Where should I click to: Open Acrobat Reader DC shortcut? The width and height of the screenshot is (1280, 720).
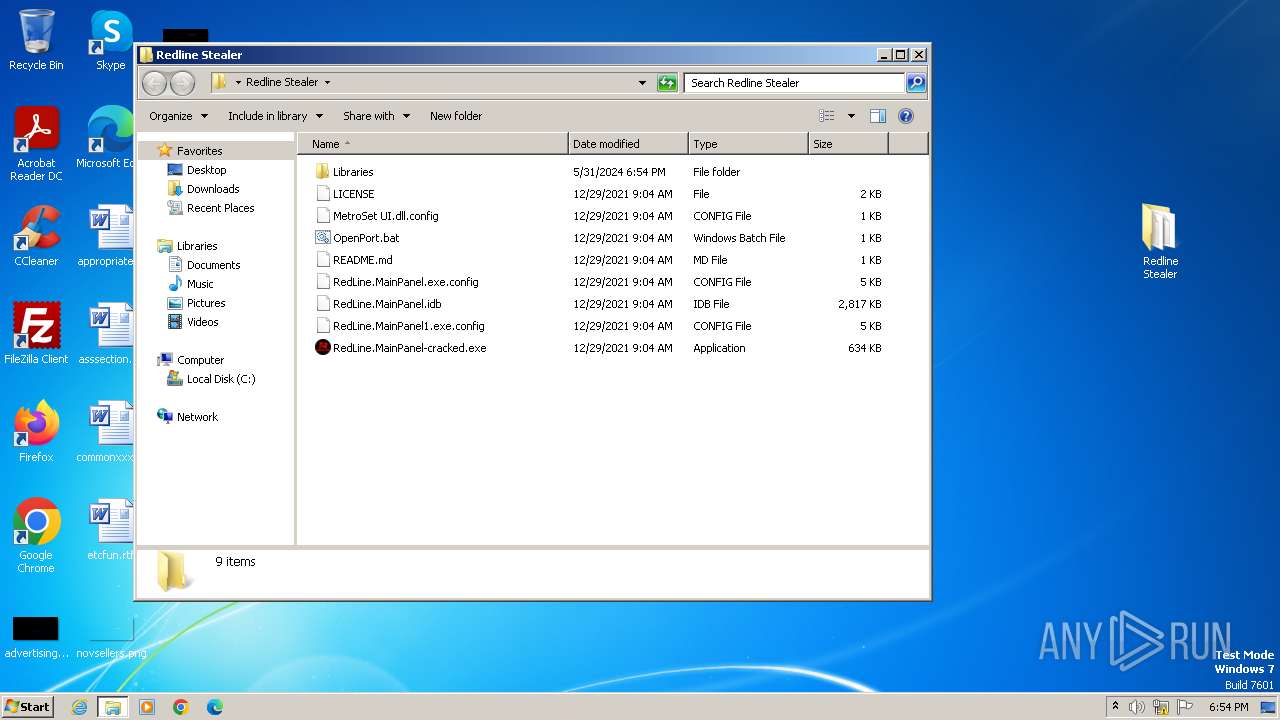pos(36,144)
